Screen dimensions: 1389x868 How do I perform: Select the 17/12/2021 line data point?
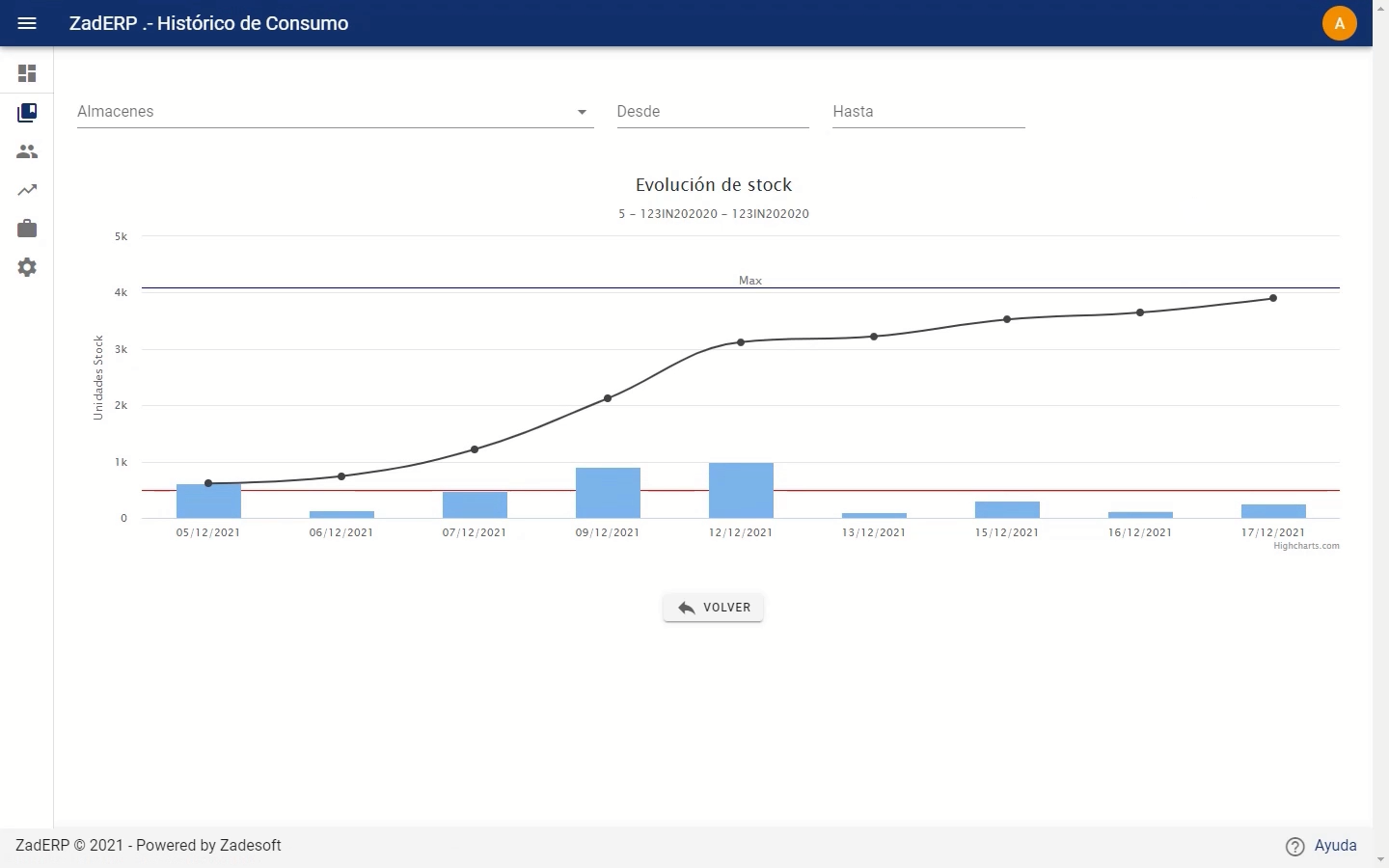[1273, 298]
